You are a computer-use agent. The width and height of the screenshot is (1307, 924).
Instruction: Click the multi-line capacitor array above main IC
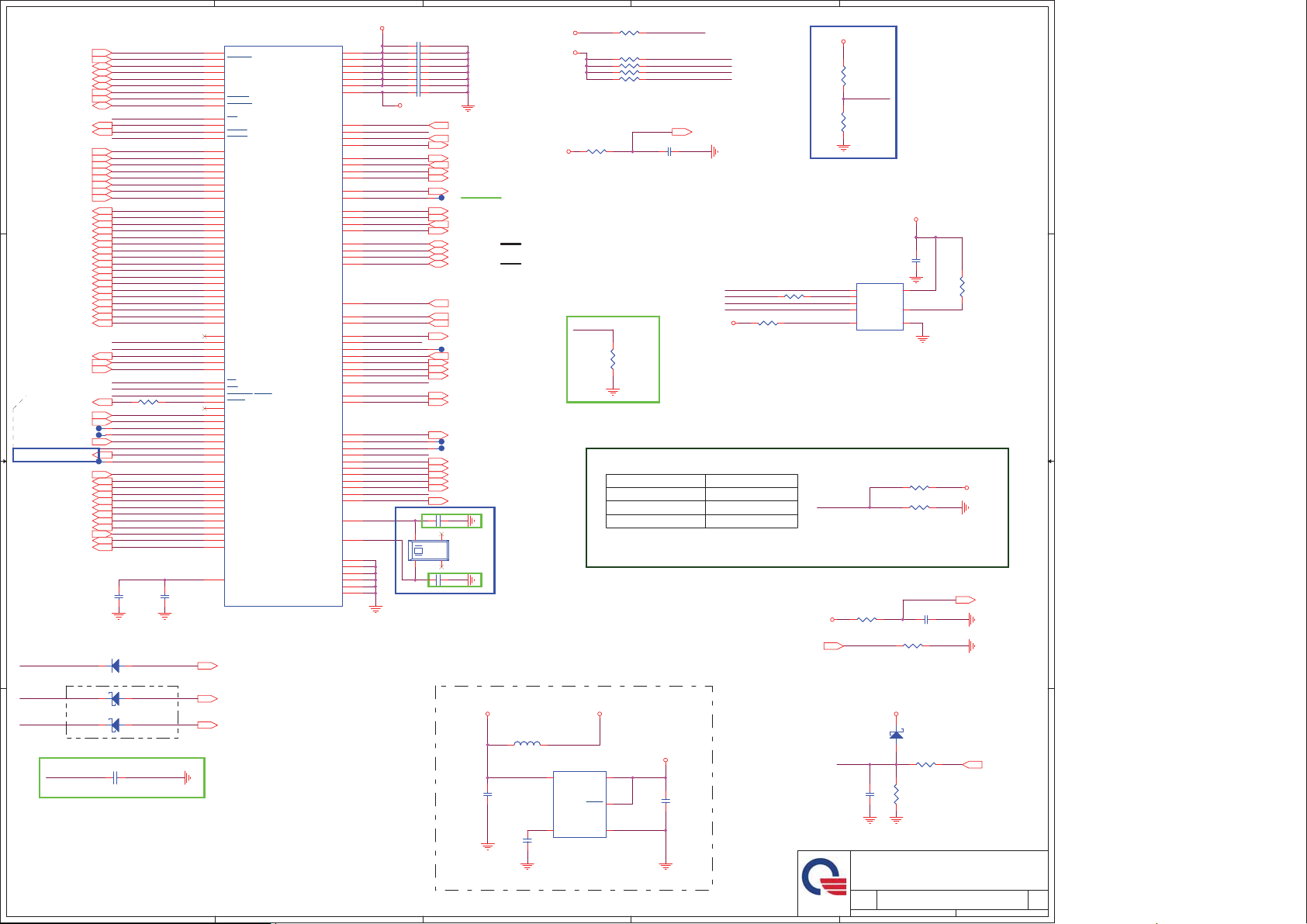click(x=419, y=69)
